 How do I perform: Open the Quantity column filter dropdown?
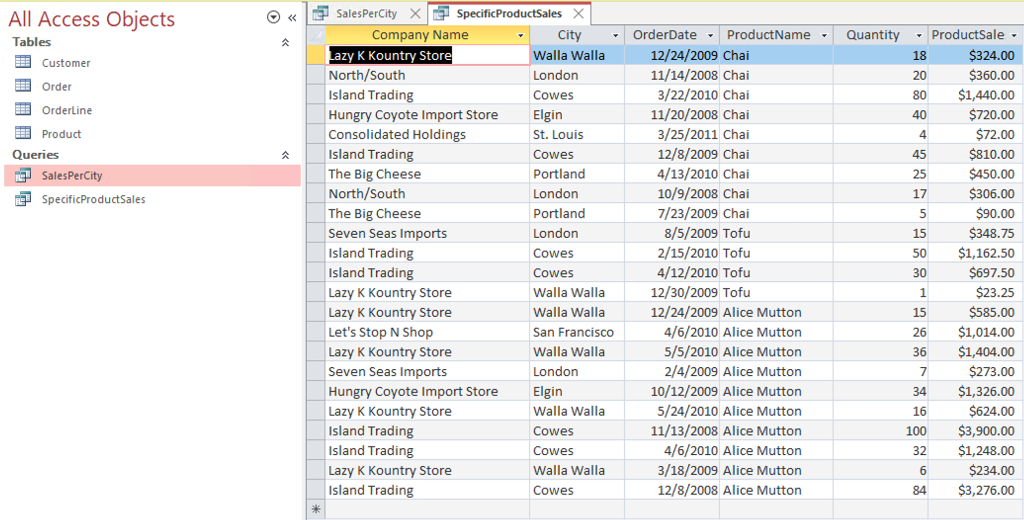coord(919,35)
